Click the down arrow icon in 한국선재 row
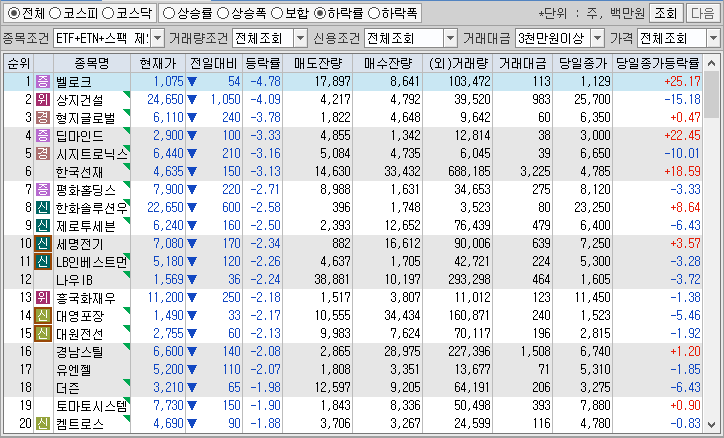 192,172
